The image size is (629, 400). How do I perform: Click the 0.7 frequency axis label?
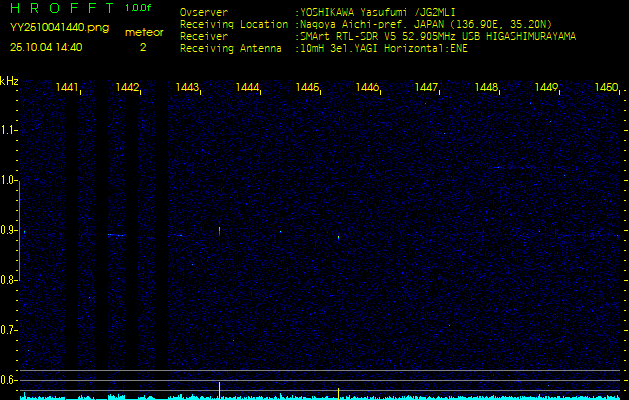tap(7, 330)
